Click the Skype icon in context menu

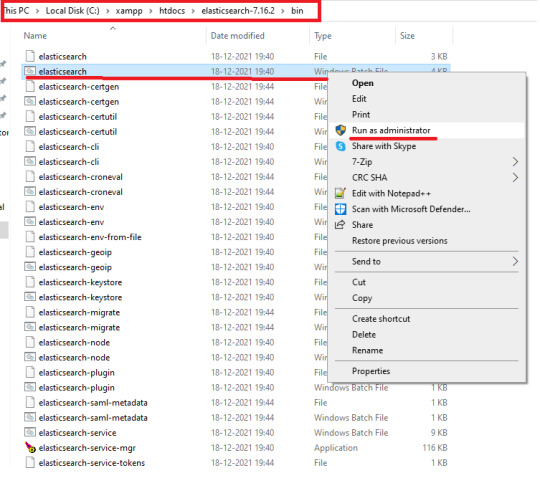click(340, 146)
